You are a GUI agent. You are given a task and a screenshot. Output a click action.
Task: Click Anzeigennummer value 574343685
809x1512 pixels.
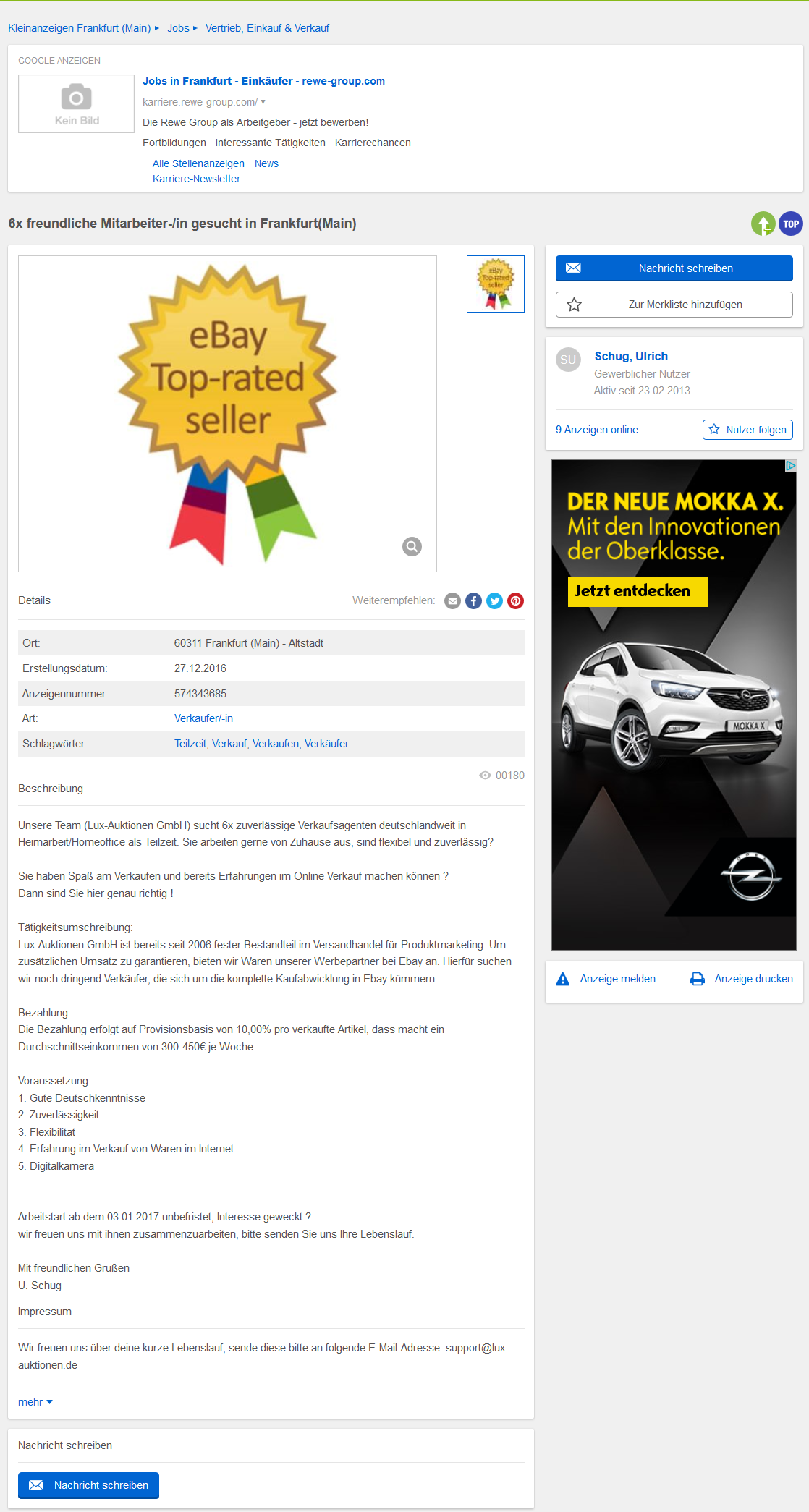tap(200, 694)
